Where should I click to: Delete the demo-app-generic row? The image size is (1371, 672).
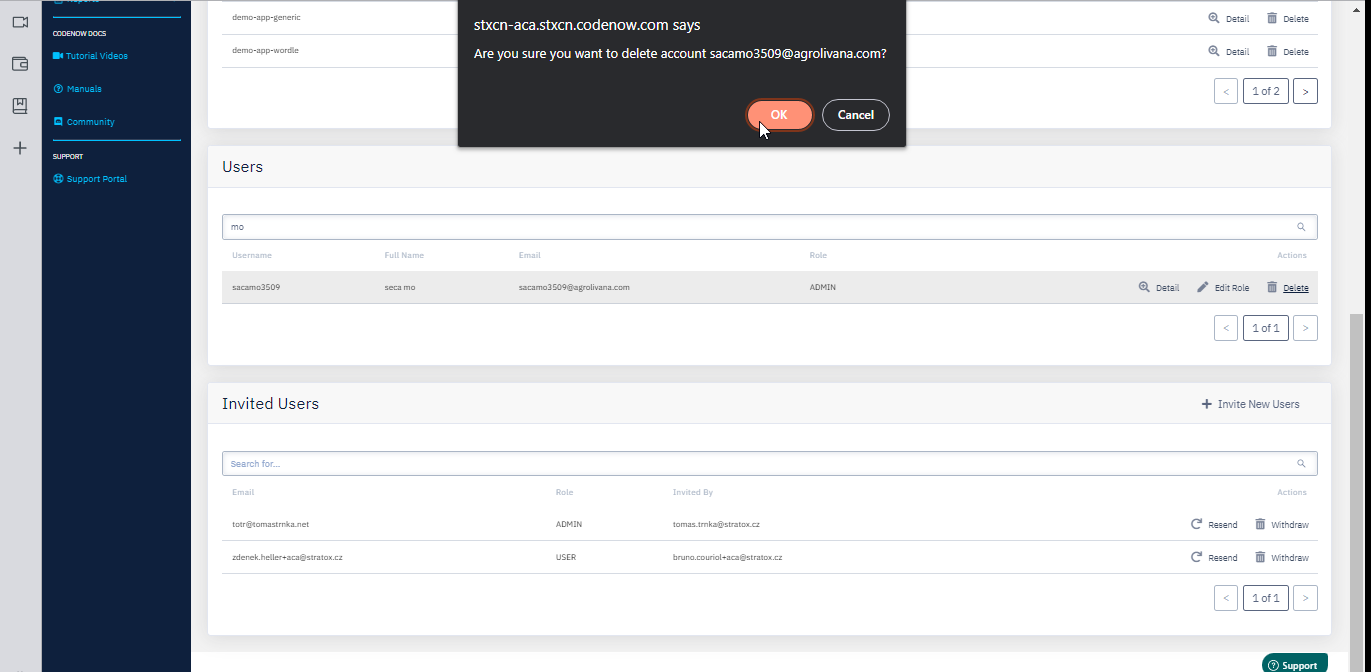click(x=1287, y=18)
